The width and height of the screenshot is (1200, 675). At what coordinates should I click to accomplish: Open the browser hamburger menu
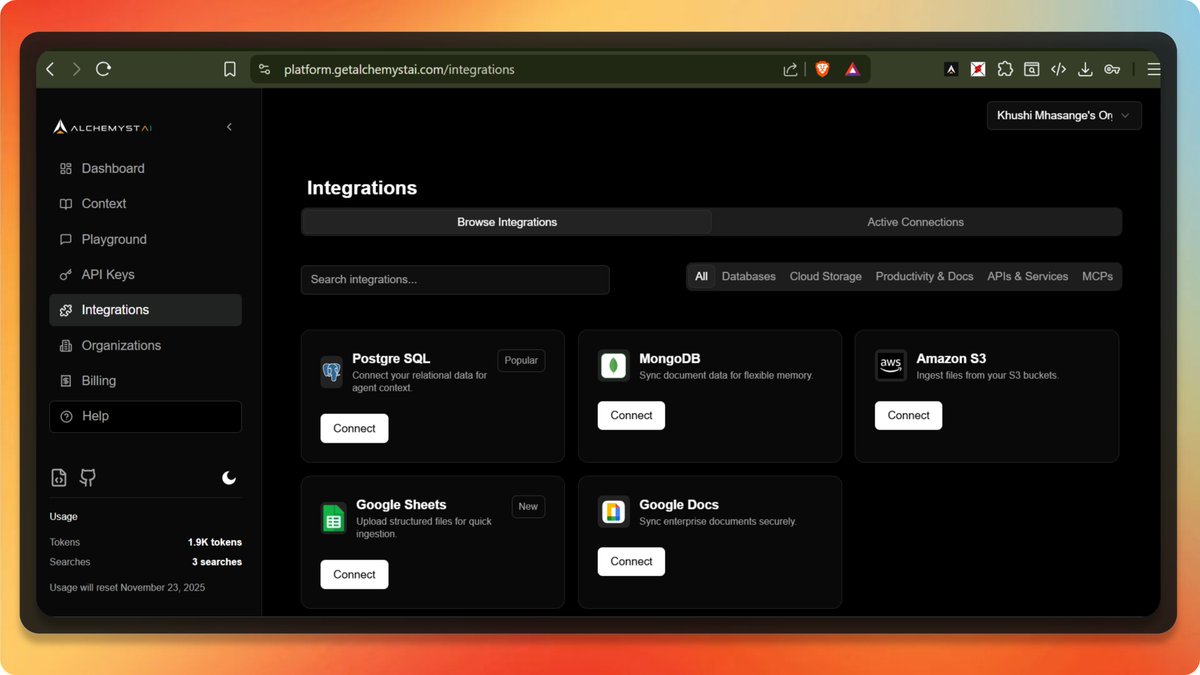[x=1153, y=69]
